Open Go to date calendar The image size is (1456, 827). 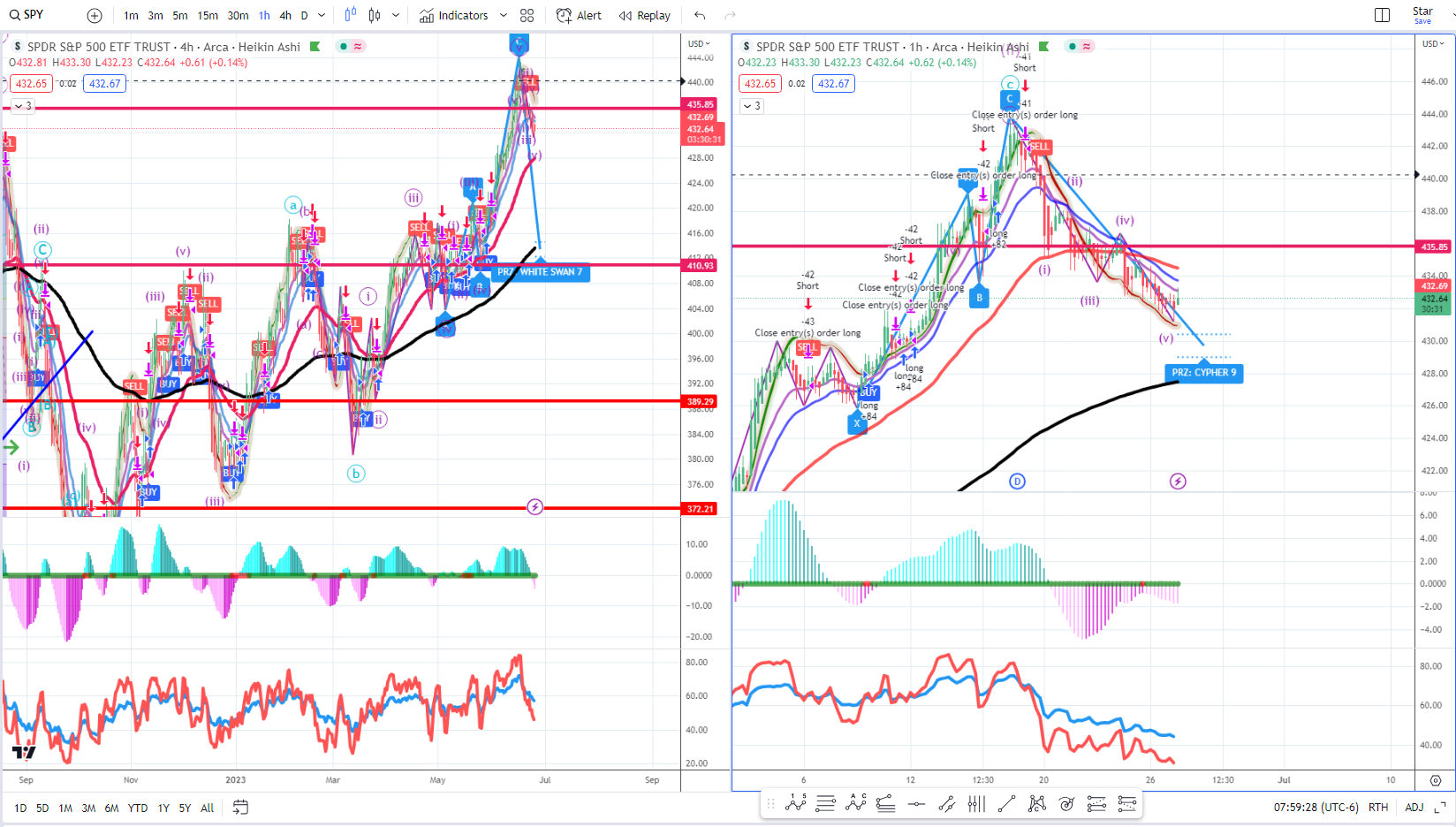pyautogui.click(x=240, y=808)
